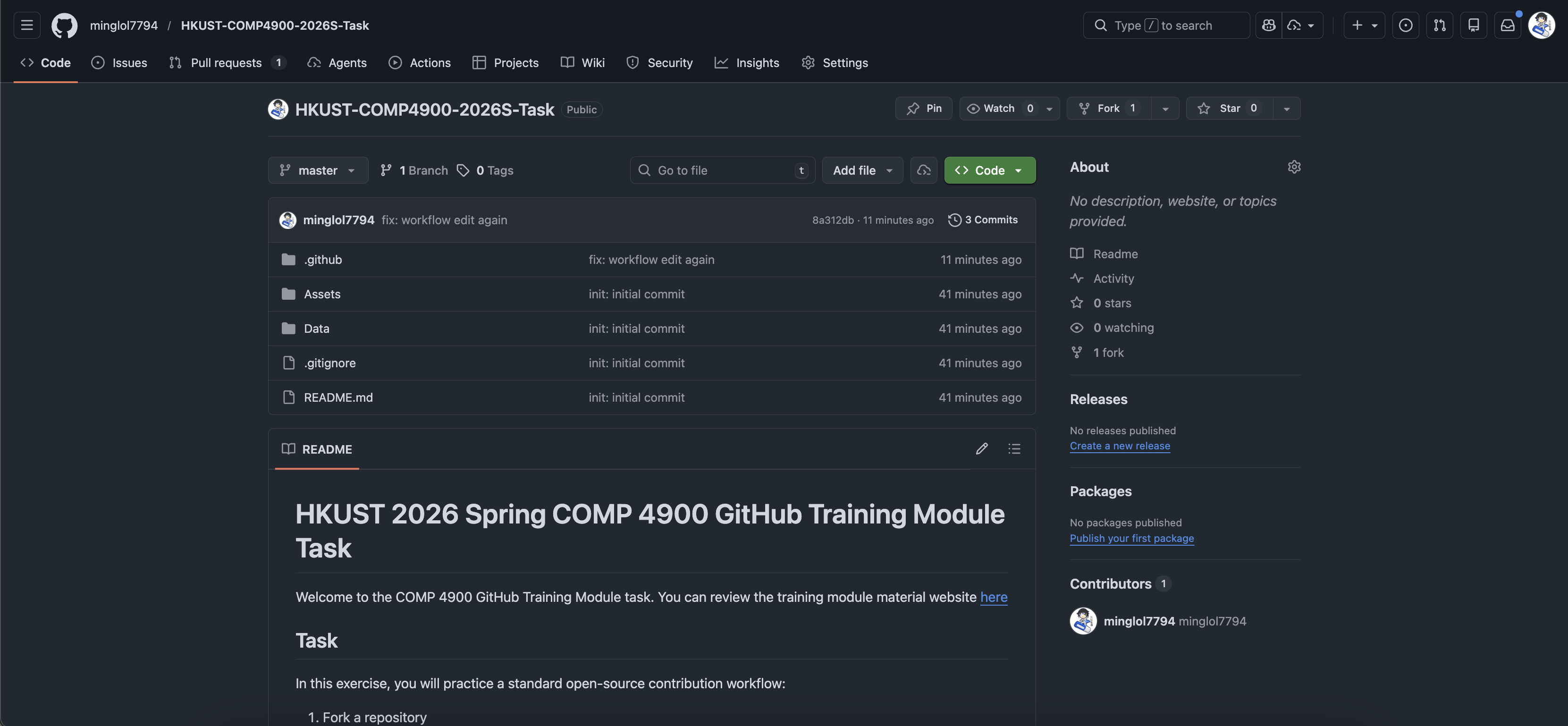Open the master branch selector
The width and height of the screenshot is (1568, 726).
click(318, 170)
